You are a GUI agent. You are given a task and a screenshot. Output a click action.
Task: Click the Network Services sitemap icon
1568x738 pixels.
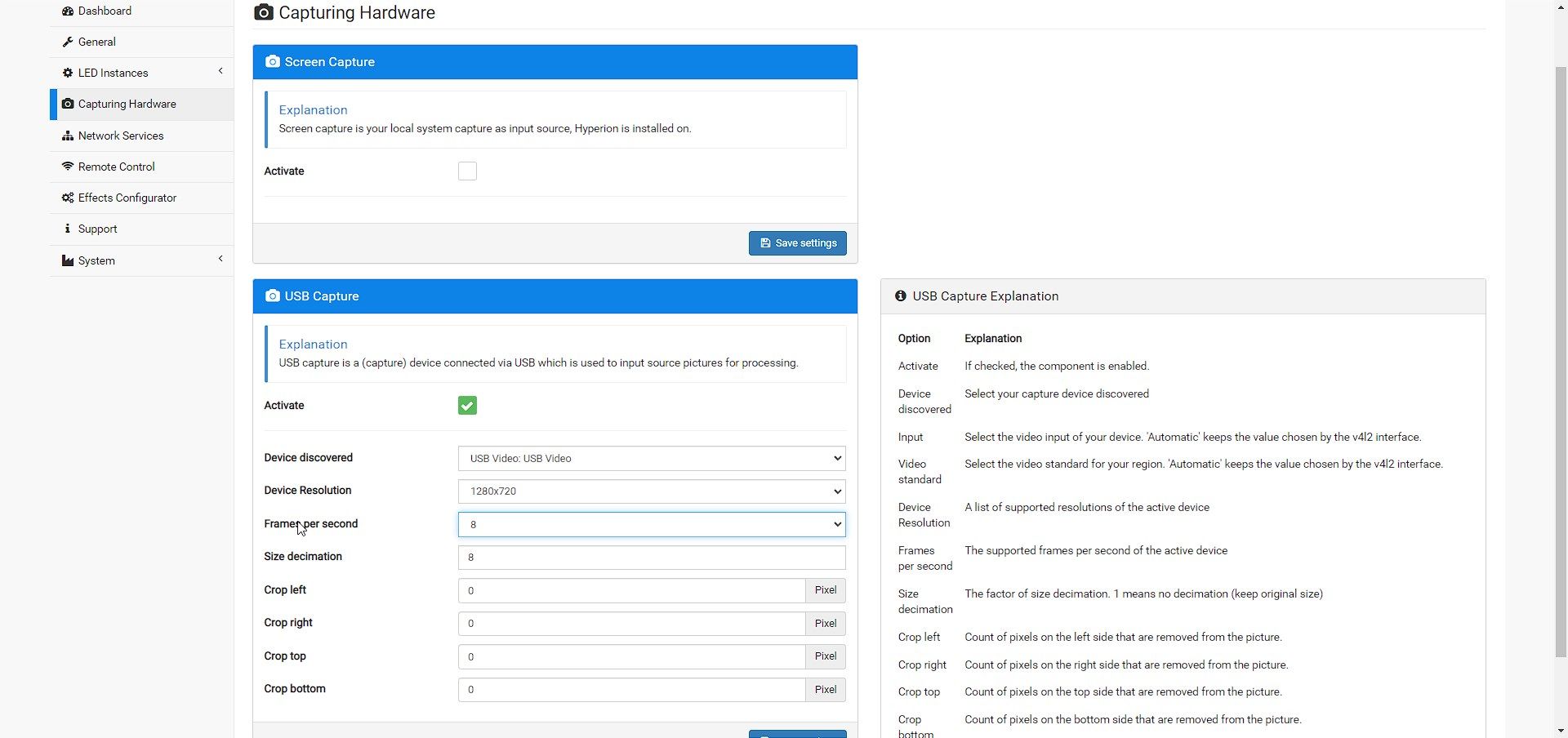(x=68, y=136)
